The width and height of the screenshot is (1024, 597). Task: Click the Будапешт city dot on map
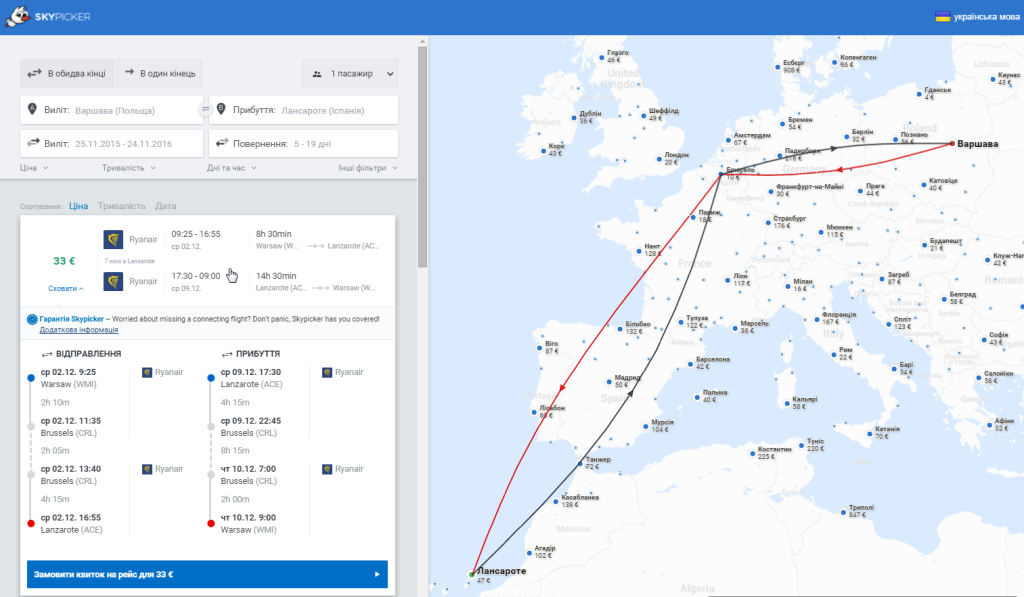coord(923,246)
